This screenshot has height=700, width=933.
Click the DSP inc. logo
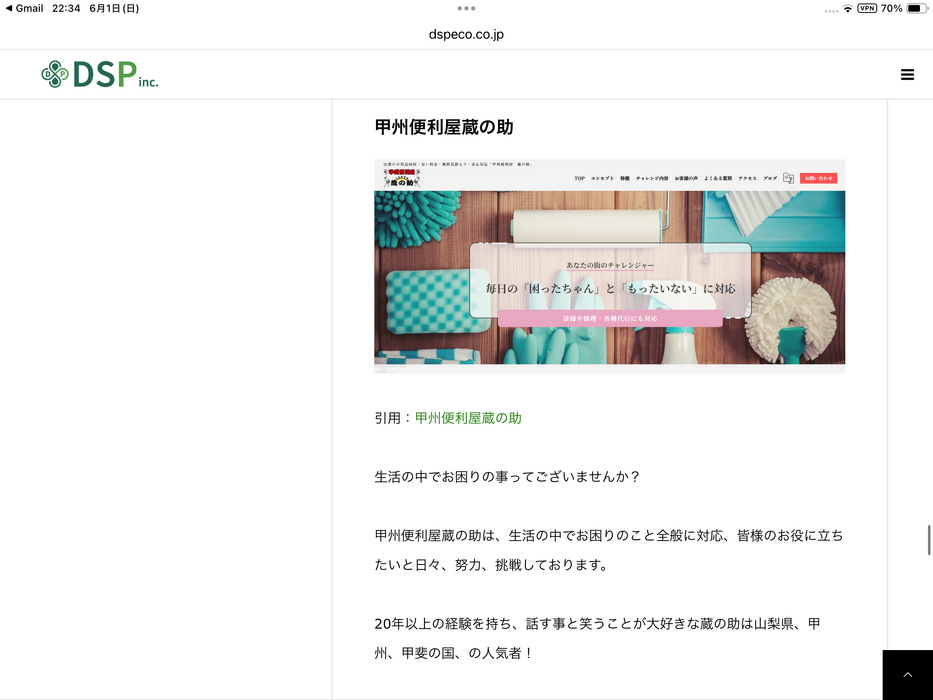[x=100, y=74]
